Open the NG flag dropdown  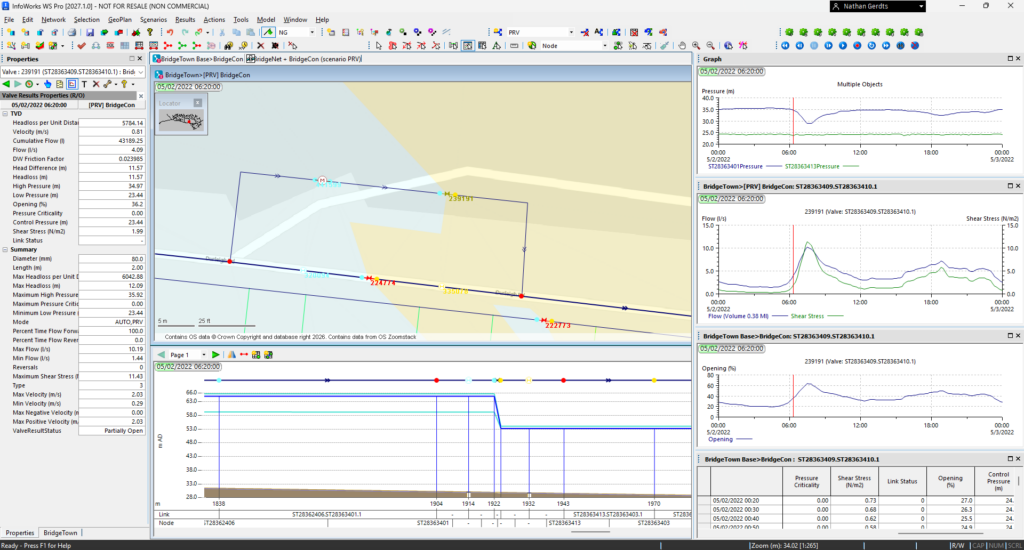pos(312,32)
